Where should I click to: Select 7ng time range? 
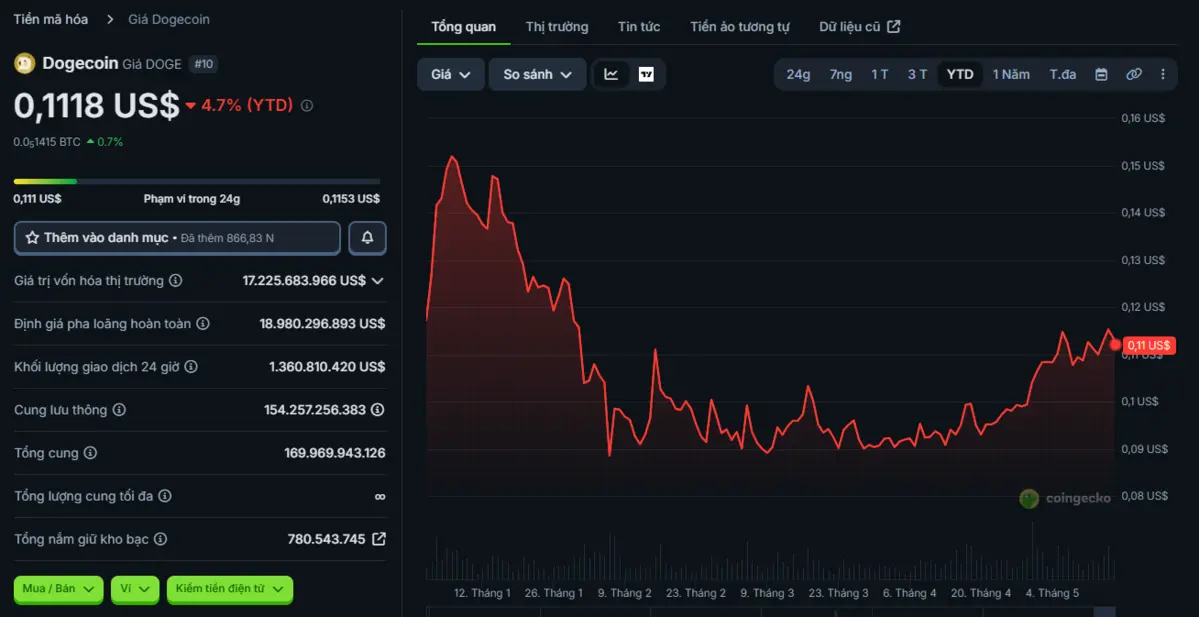[x=840, y=74]
